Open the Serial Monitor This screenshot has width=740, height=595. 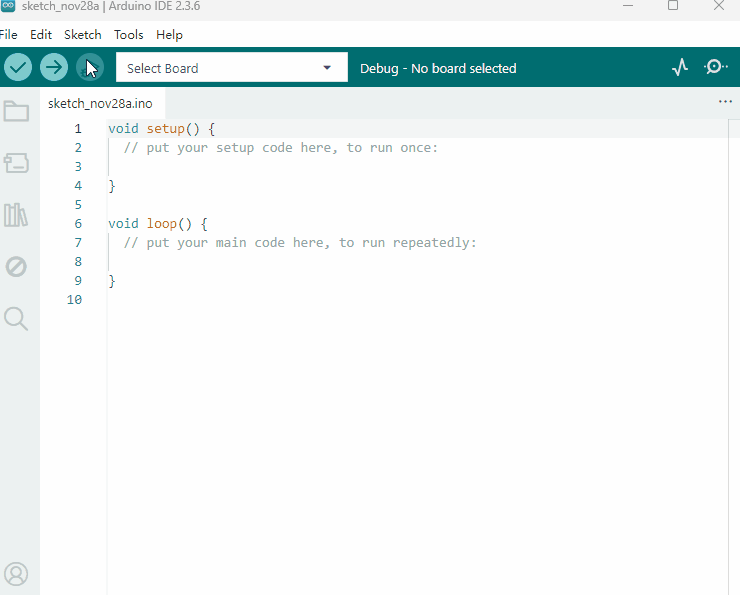pos(715,67)
